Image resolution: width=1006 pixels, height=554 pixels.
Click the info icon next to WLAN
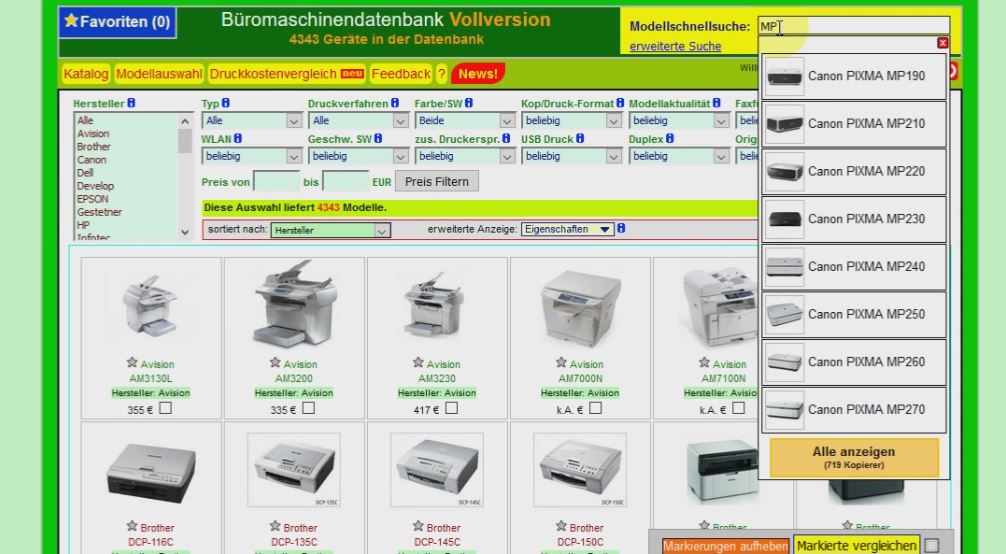click(238, 139)
